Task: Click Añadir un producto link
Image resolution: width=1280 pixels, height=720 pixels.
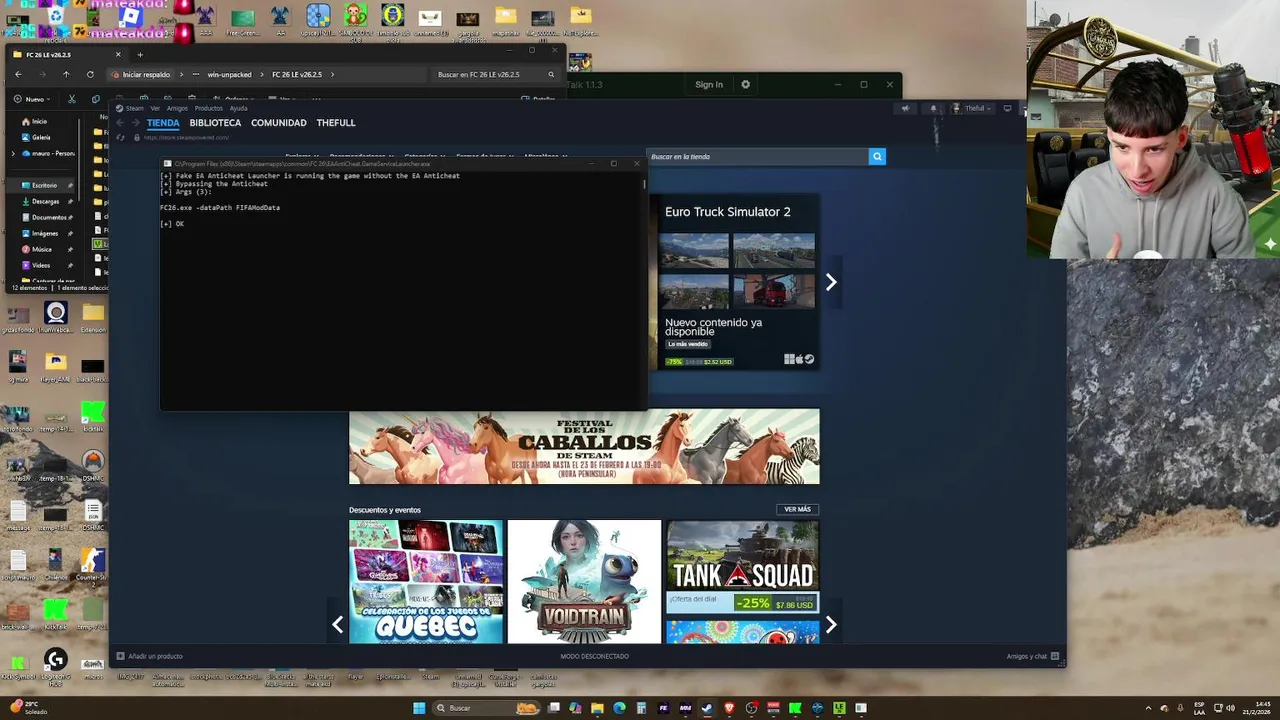Action: pyautogui.click(x=155, y=656)
